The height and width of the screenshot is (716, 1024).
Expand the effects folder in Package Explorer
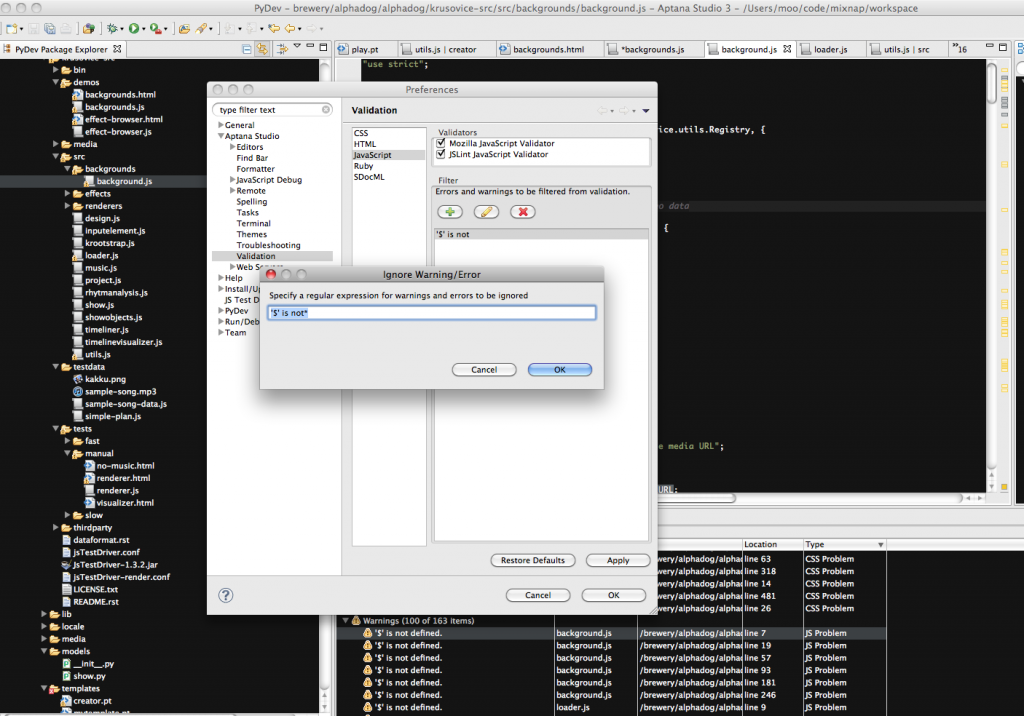point(67,193)
